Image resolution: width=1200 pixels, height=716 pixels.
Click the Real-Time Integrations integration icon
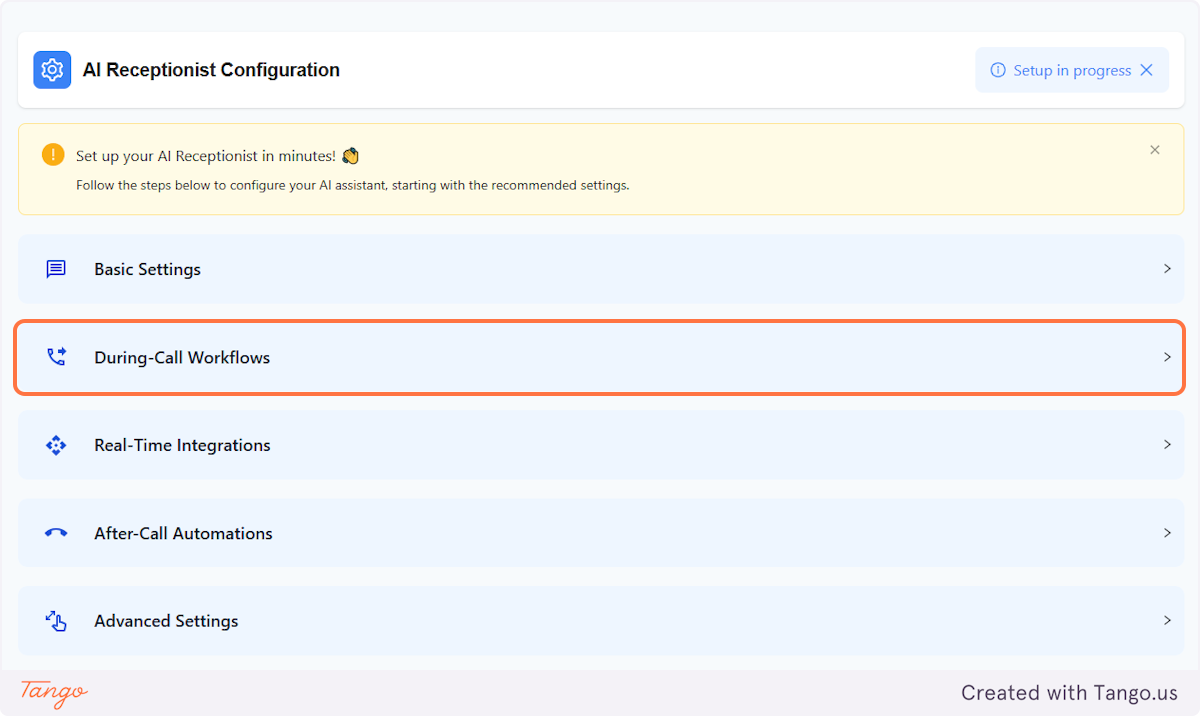click(57, 444)
